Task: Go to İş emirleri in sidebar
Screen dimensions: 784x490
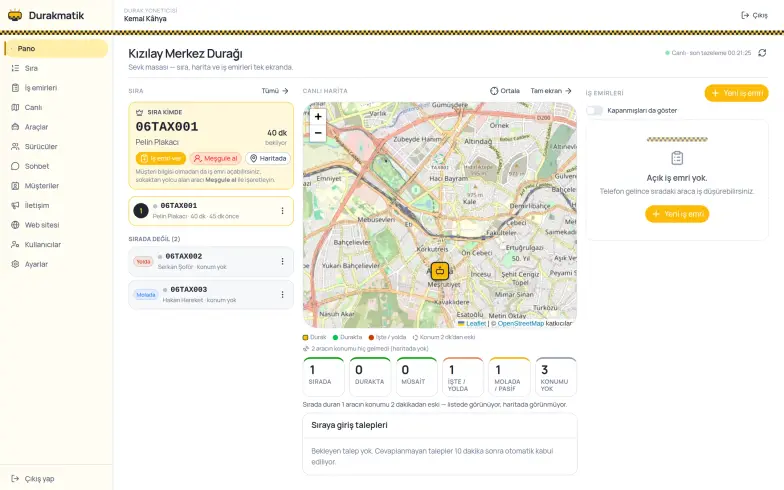Action: (56, 88)
